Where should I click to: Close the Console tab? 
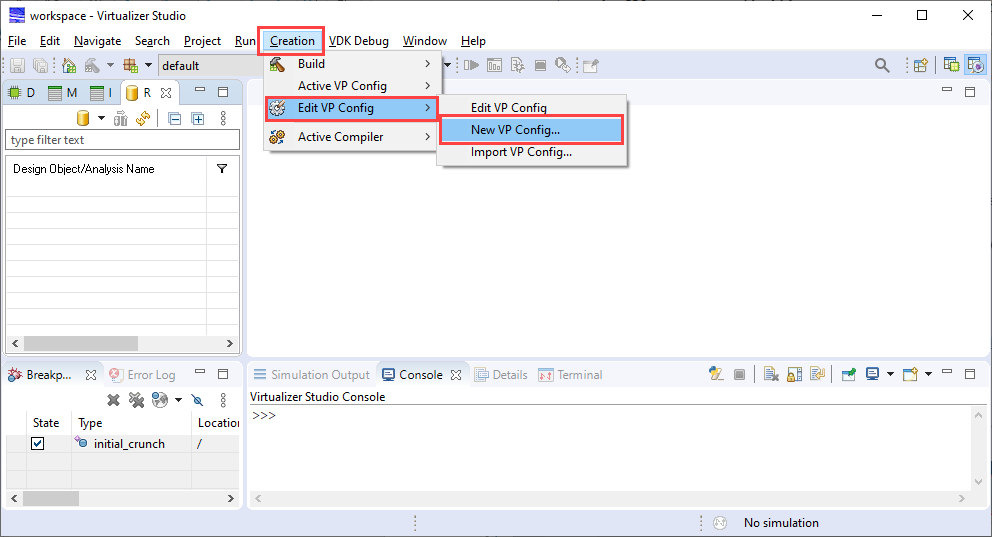[x=456, y=374]
